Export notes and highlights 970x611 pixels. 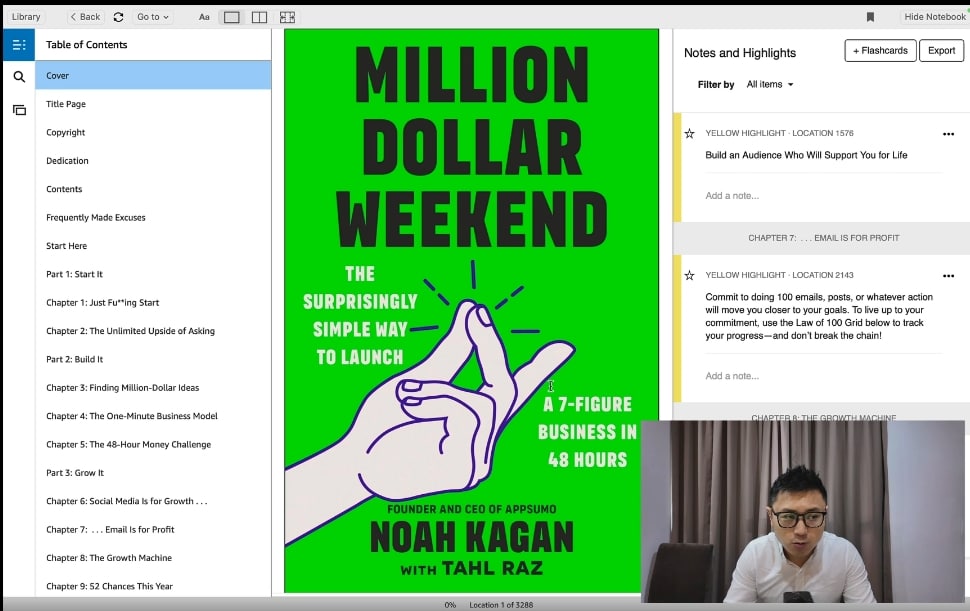(x=941, y=51)
